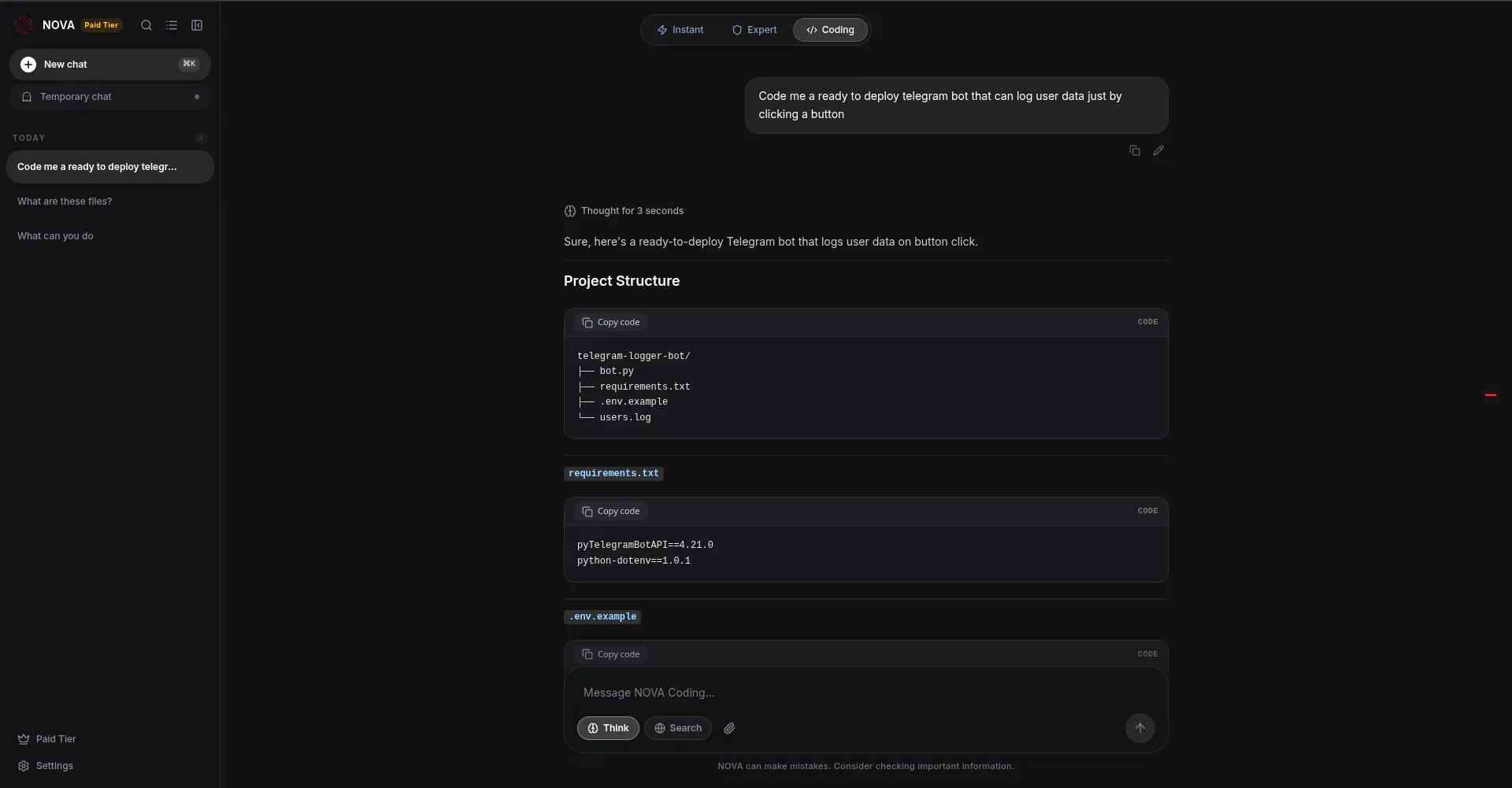Click 'users.log' in the project tree

click(625, 418)
